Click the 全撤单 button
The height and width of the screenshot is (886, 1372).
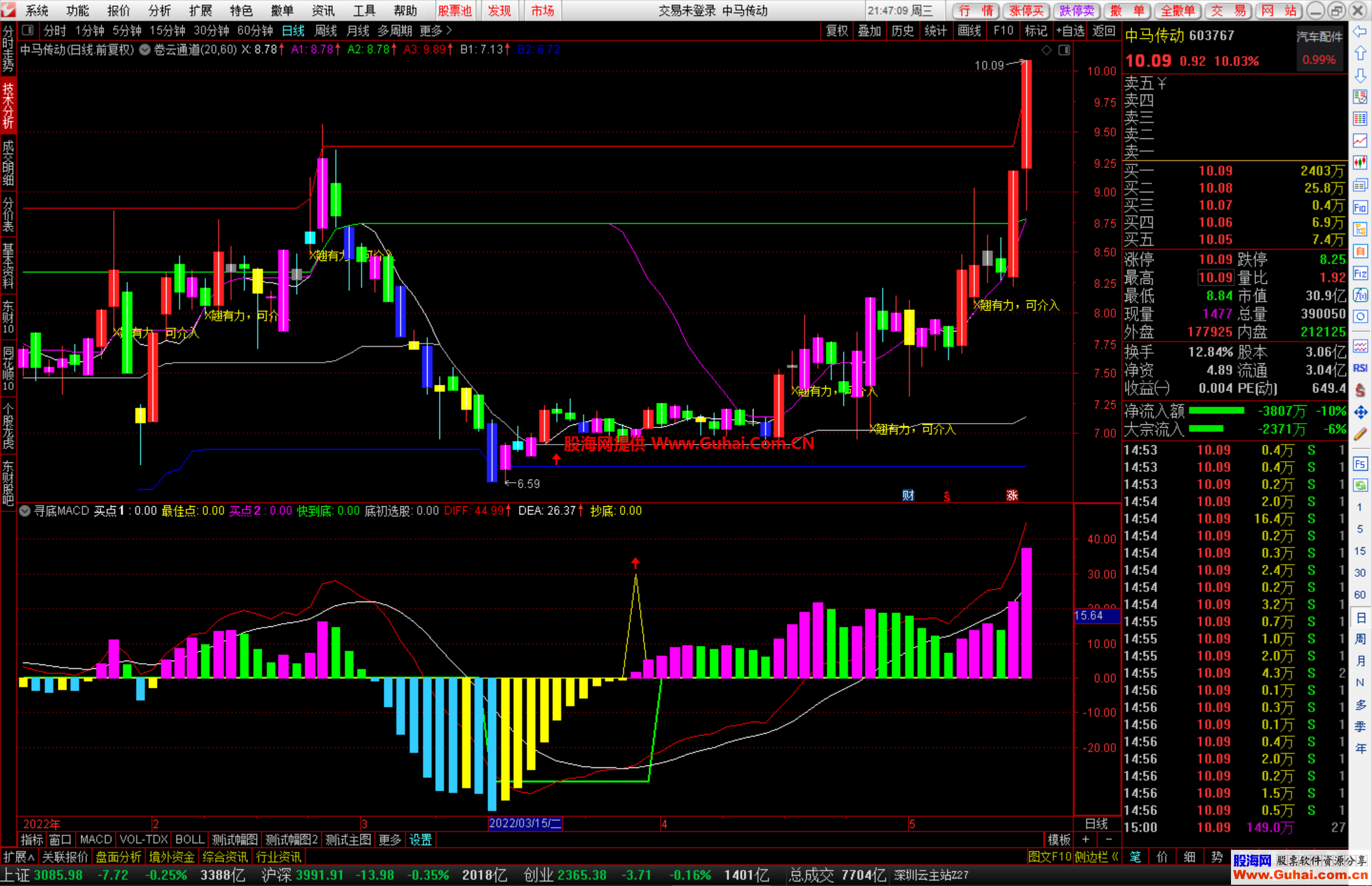(1178, 11)
